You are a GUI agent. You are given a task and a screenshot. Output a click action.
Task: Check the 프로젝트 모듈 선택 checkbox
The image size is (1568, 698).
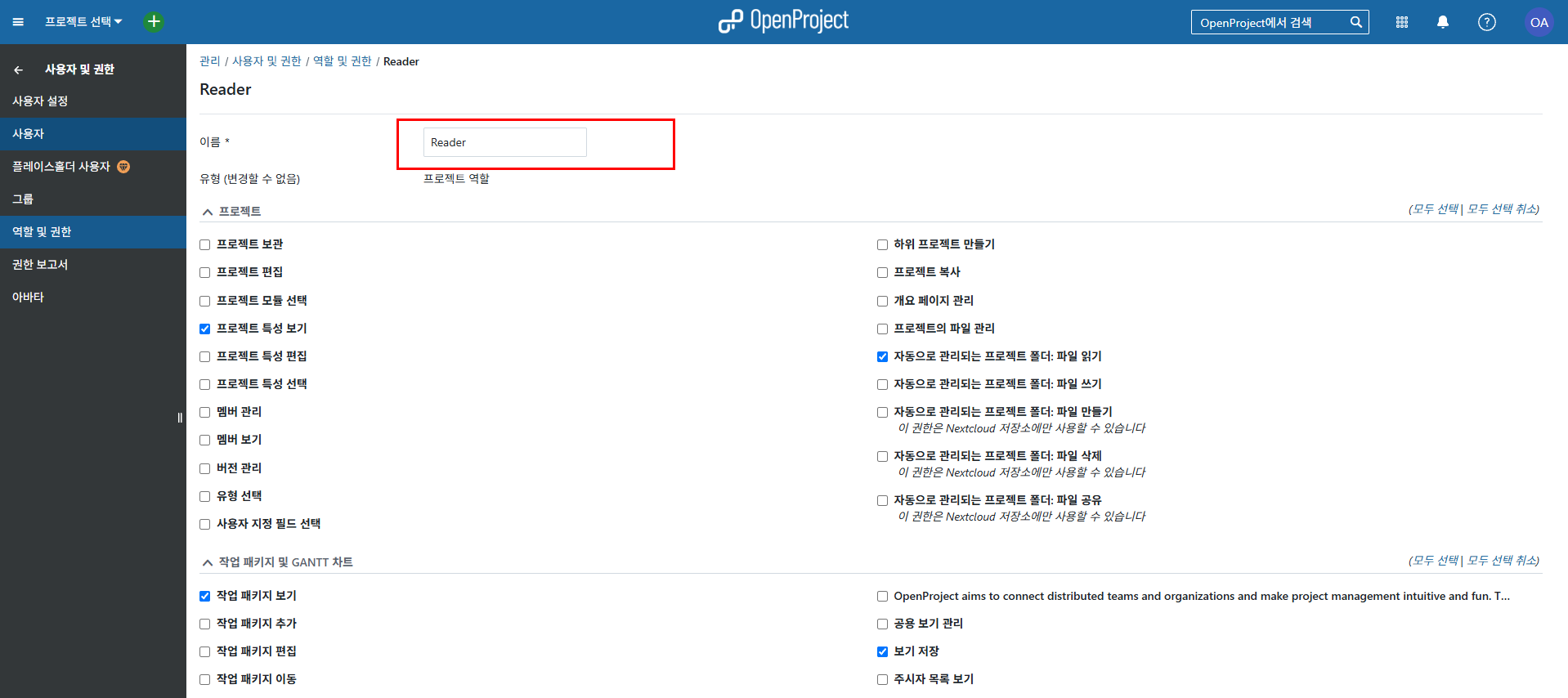pyautogui.click(x=205, y=302)
